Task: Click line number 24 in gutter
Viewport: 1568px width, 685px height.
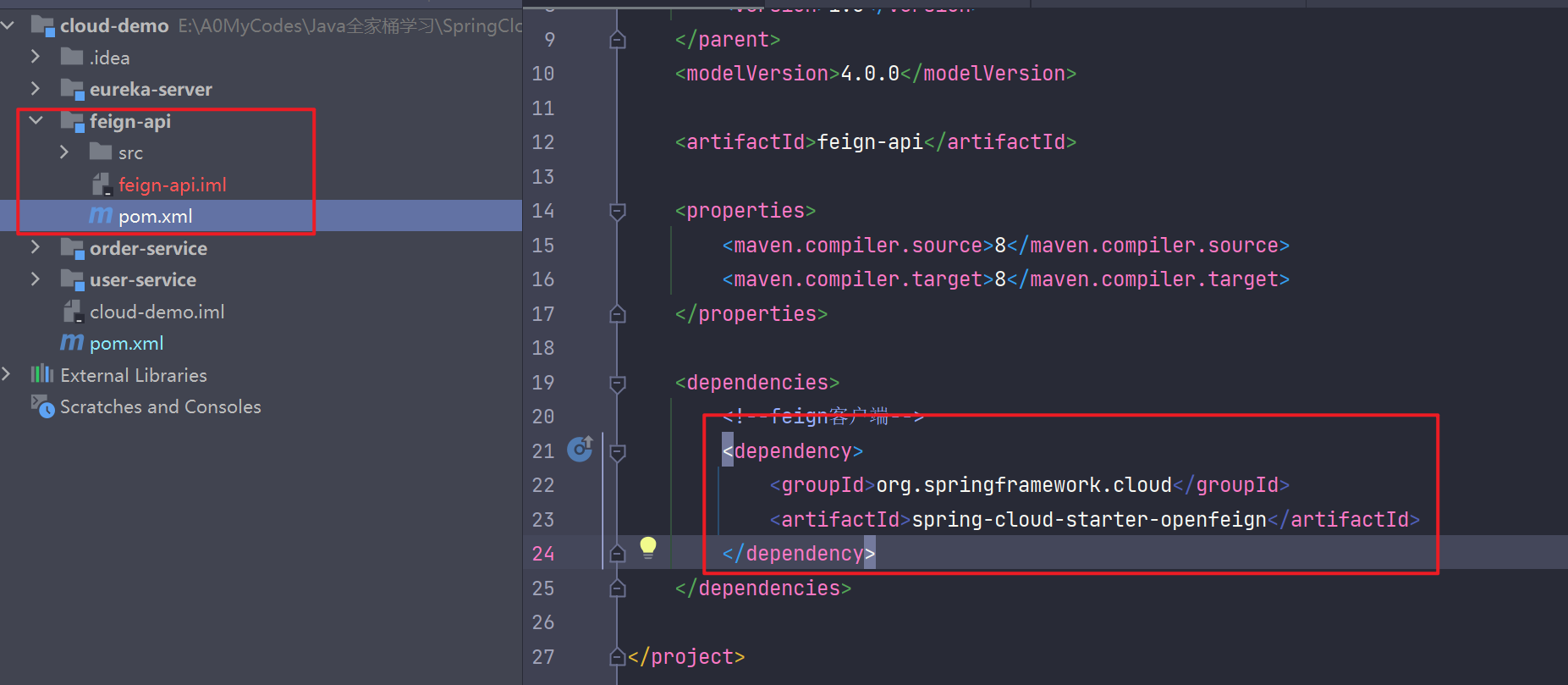Action: [543, 554]
